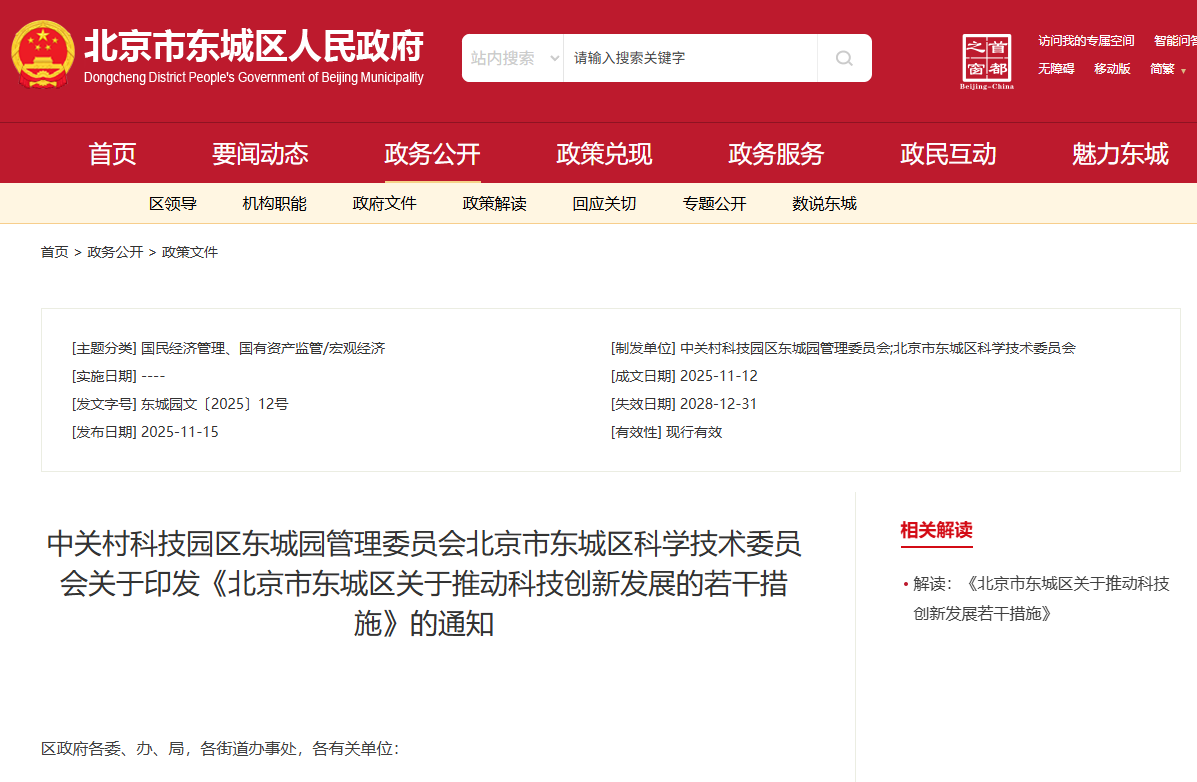1197x782 pixels.
Task: Click the 请输入搜索关键字 input box
Action: [x=690, y=58]
